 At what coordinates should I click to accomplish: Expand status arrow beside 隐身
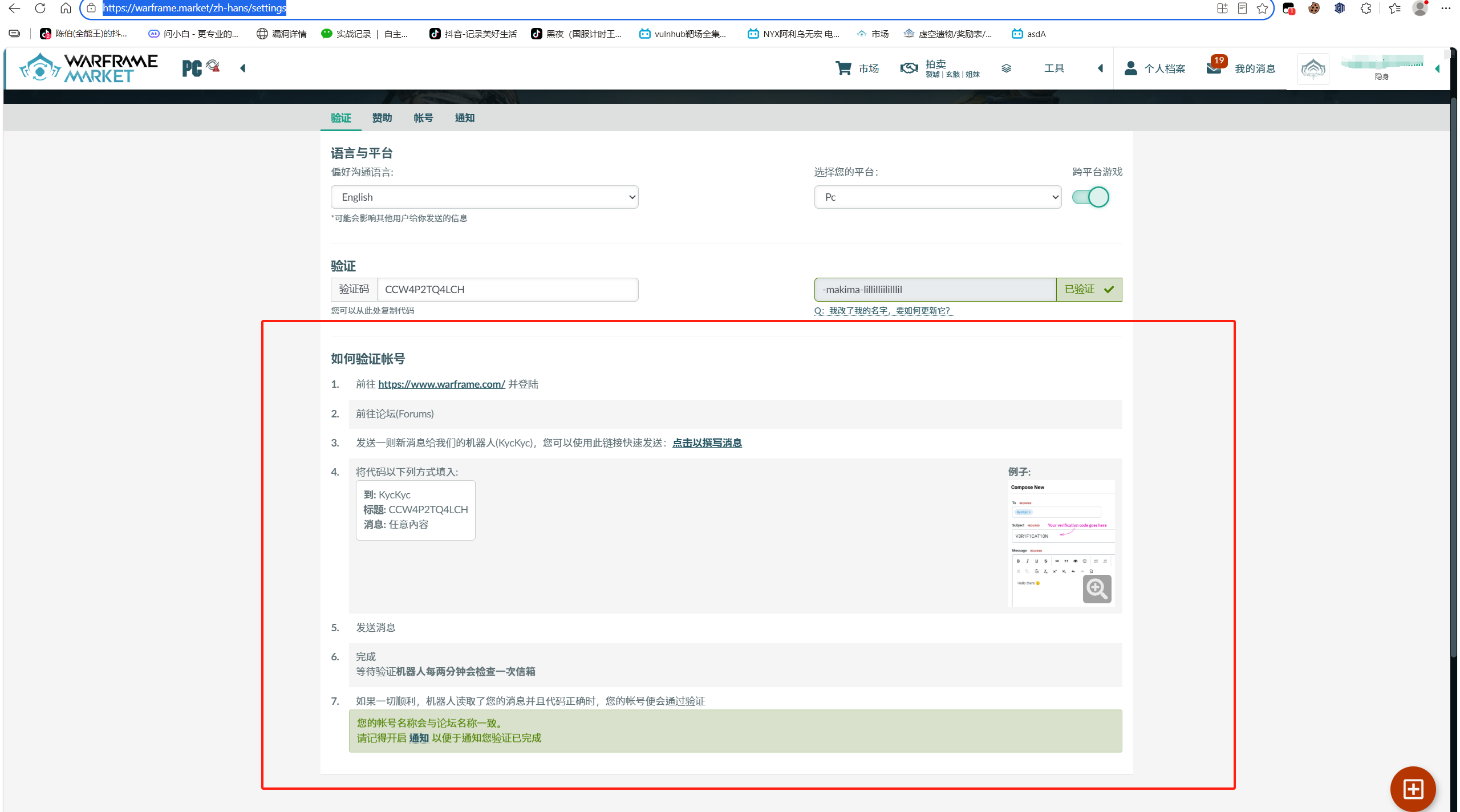pos(1437,69)
